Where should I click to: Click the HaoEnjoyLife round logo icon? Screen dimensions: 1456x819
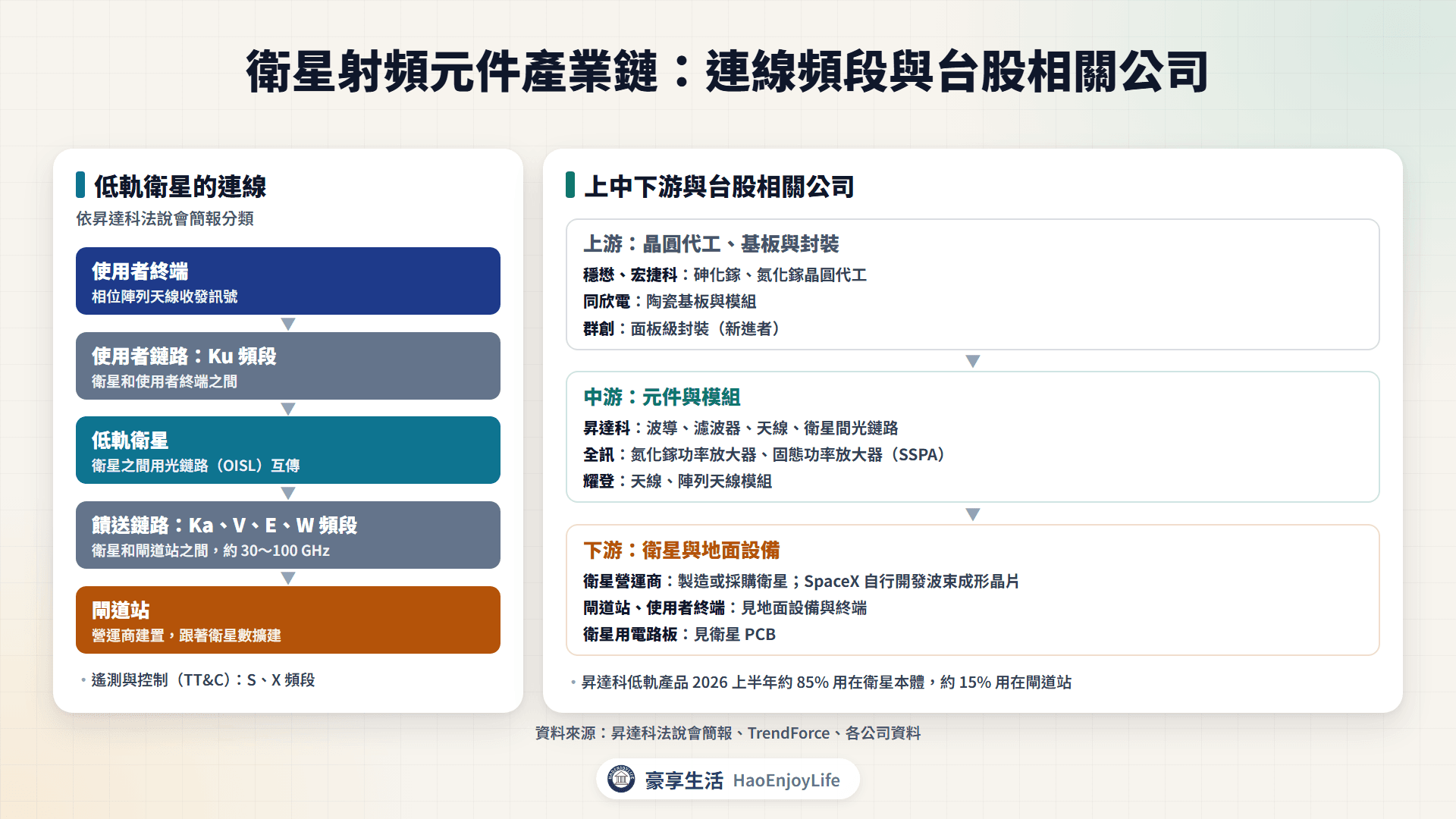click(621, 779)
